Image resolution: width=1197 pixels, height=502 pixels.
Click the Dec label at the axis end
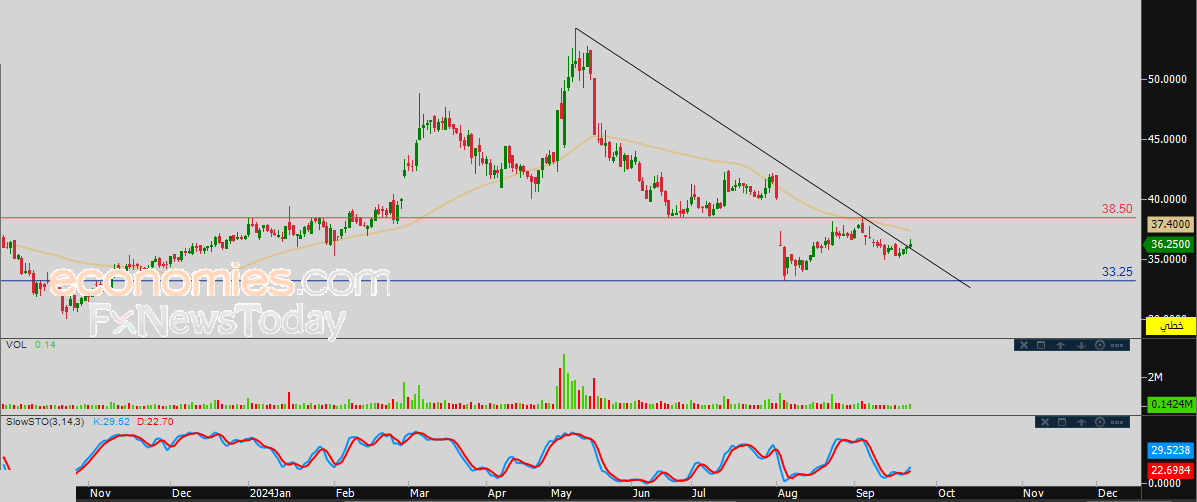(x=1107, y=494)
